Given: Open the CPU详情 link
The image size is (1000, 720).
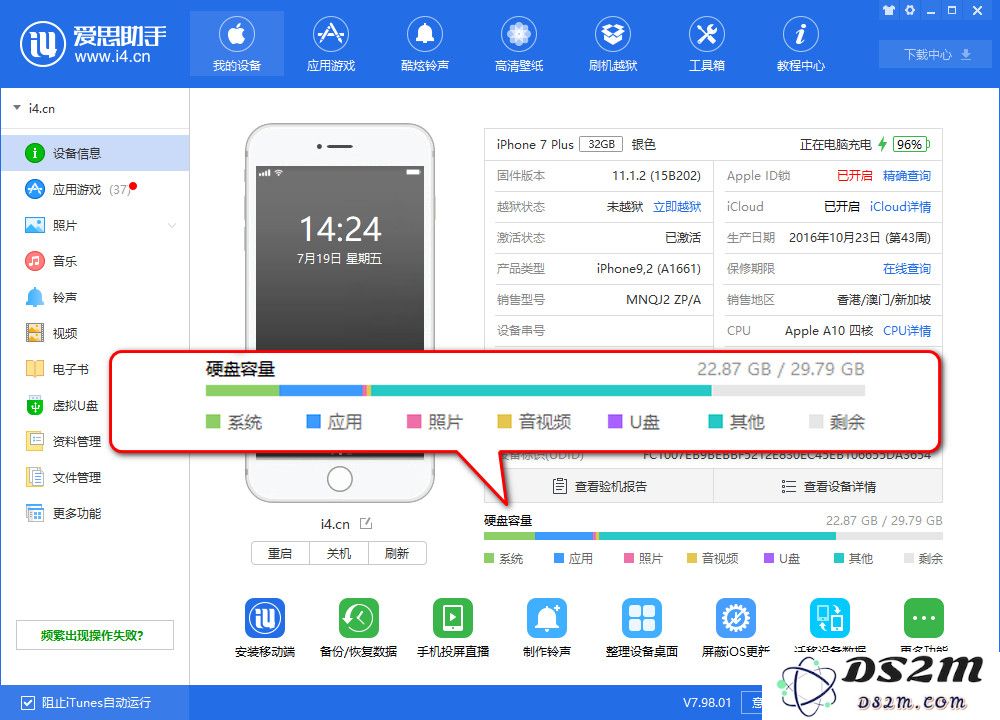Looking at the screenshot, I should pyautogui.click(x=907, y=330).
